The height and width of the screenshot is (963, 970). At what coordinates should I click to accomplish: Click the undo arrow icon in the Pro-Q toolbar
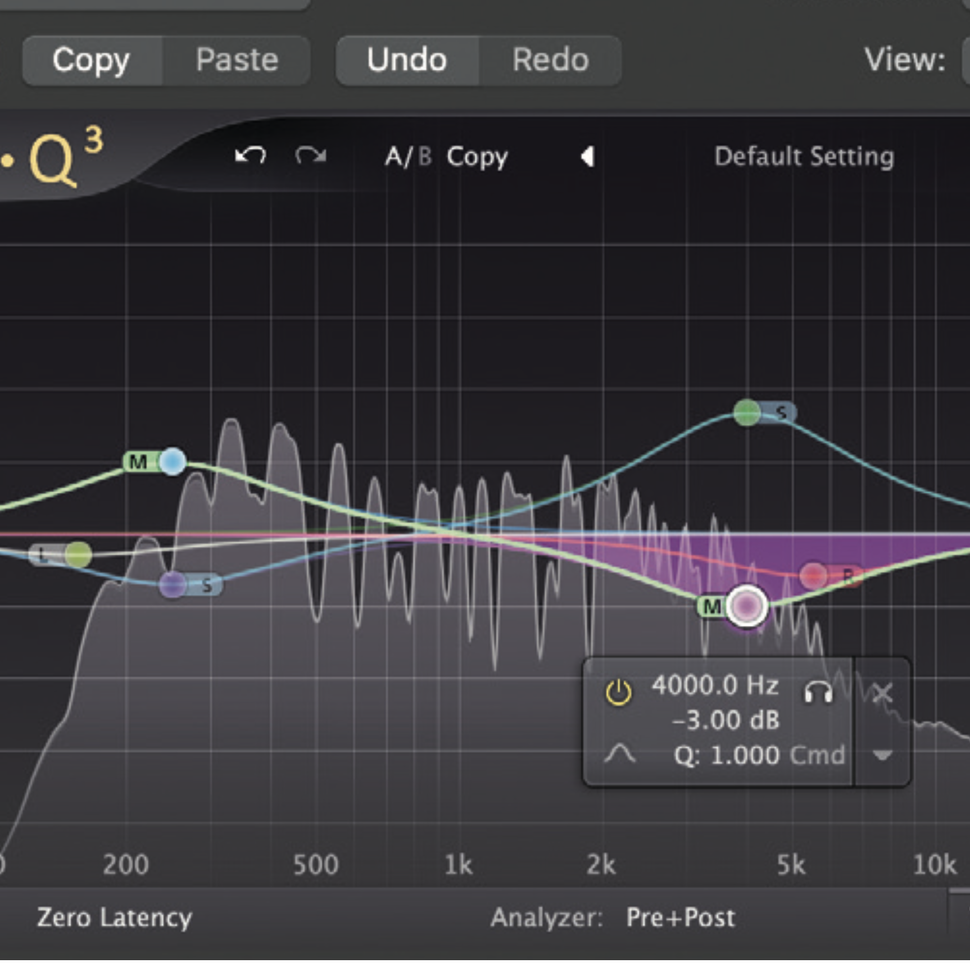pos(249,156)
